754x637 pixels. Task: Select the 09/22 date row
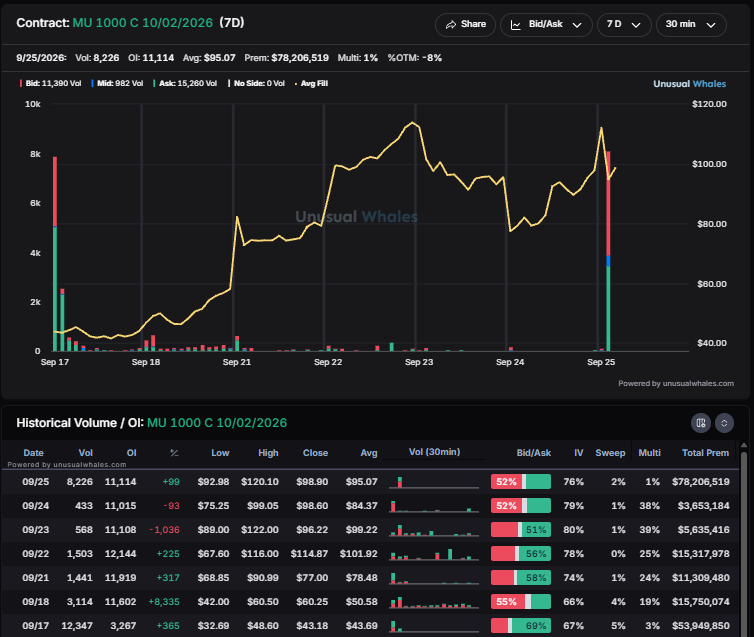tap(370, 554)
